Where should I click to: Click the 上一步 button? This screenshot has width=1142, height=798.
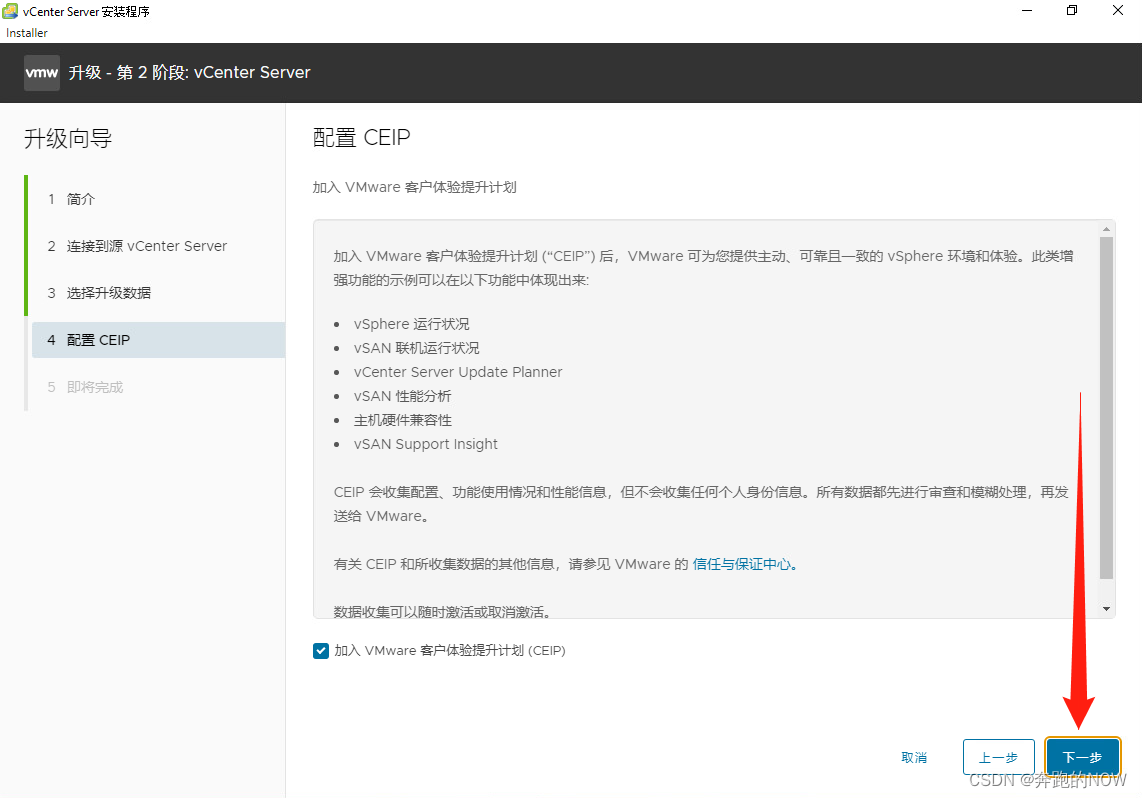[999, 757]
